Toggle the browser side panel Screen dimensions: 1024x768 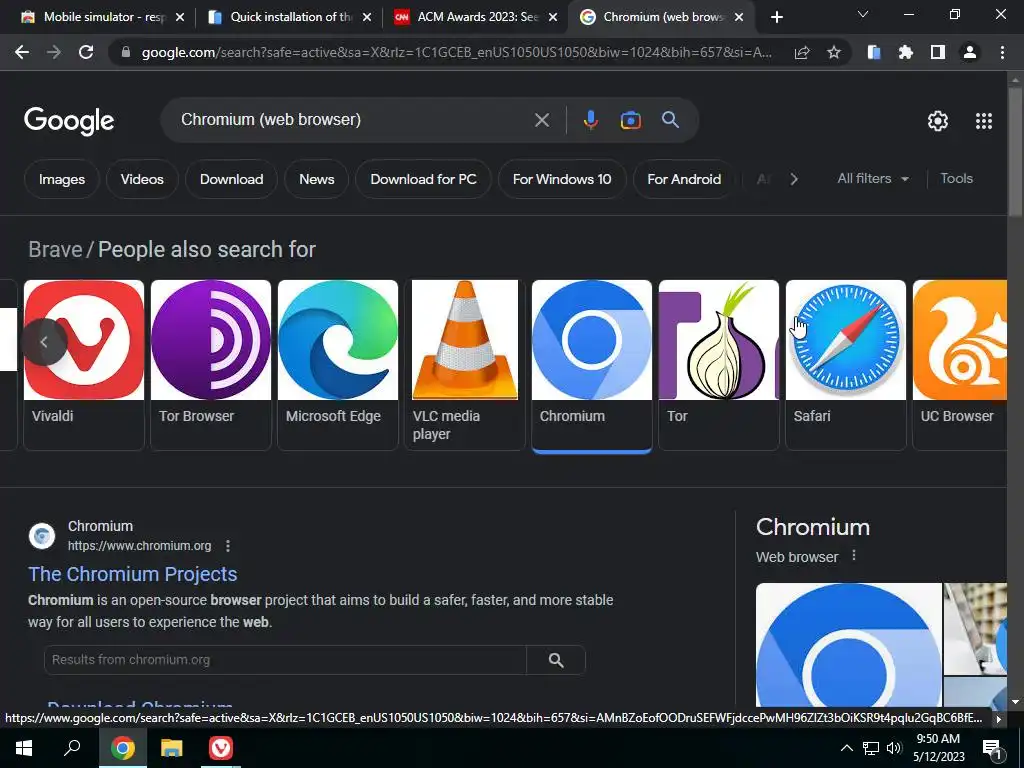click(x=938, y=52)
